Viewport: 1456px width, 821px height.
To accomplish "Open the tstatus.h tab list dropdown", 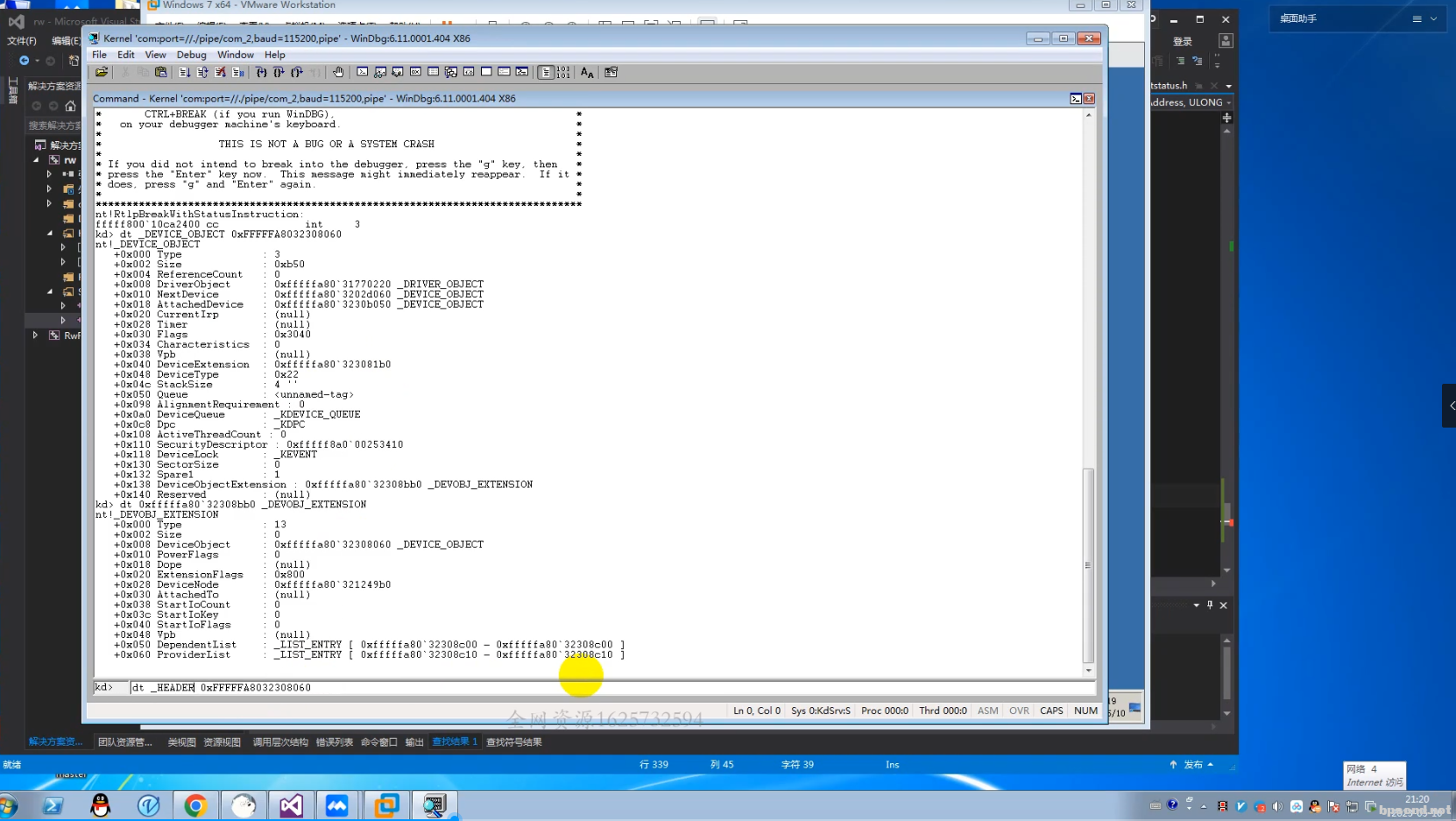I will point(1228,86).
